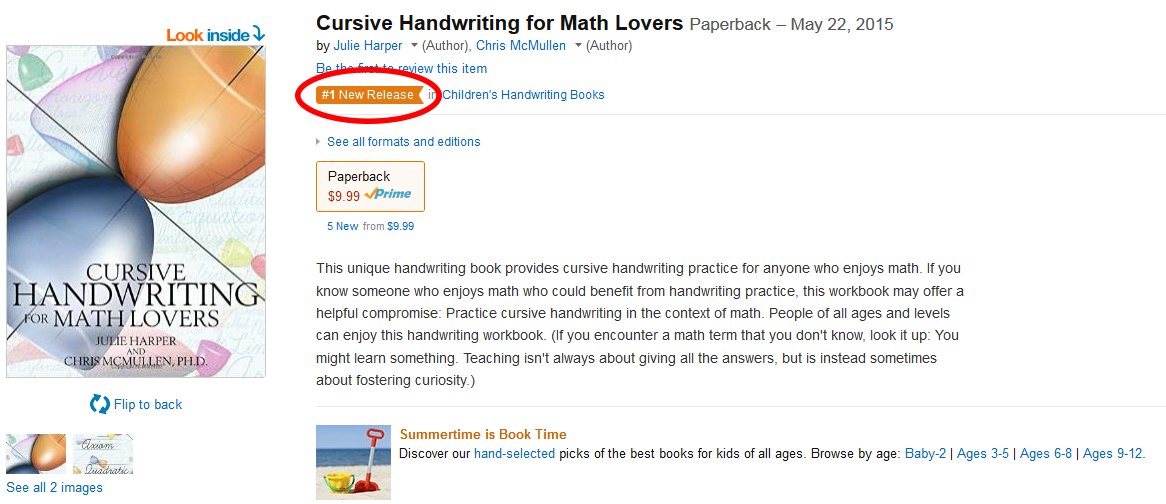Open the Julie Harper author dropdown arrow
The width and height of the screenshot is (1166, 504).
(414, 46)
